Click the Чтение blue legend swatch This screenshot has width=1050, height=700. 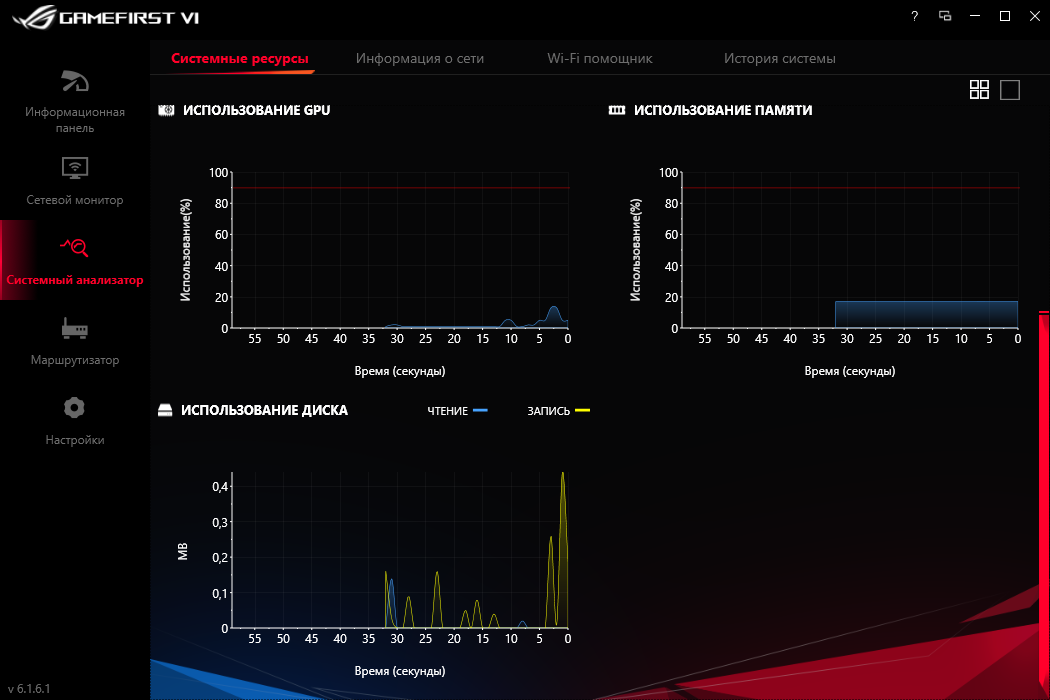point(480,410)
